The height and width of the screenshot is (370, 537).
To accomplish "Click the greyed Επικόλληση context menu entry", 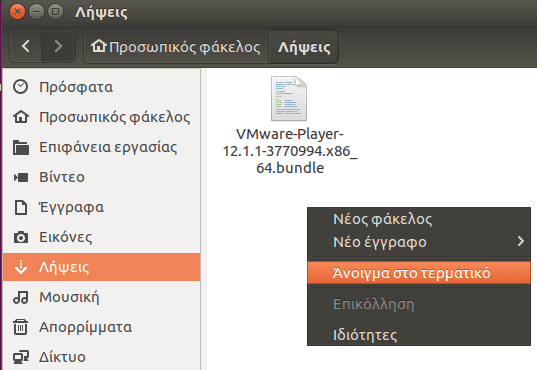I will click(419, 304).
